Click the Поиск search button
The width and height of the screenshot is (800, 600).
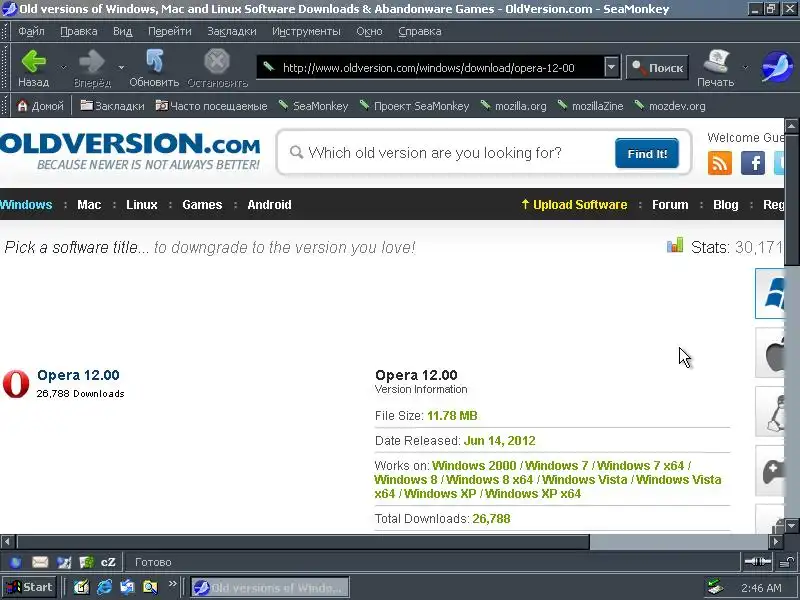(x=657, y=67)
